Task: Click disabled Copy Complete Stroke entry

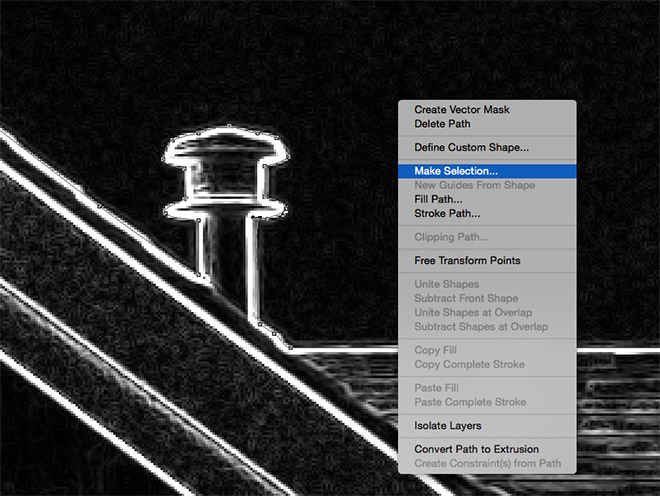Action: point(487,364)
